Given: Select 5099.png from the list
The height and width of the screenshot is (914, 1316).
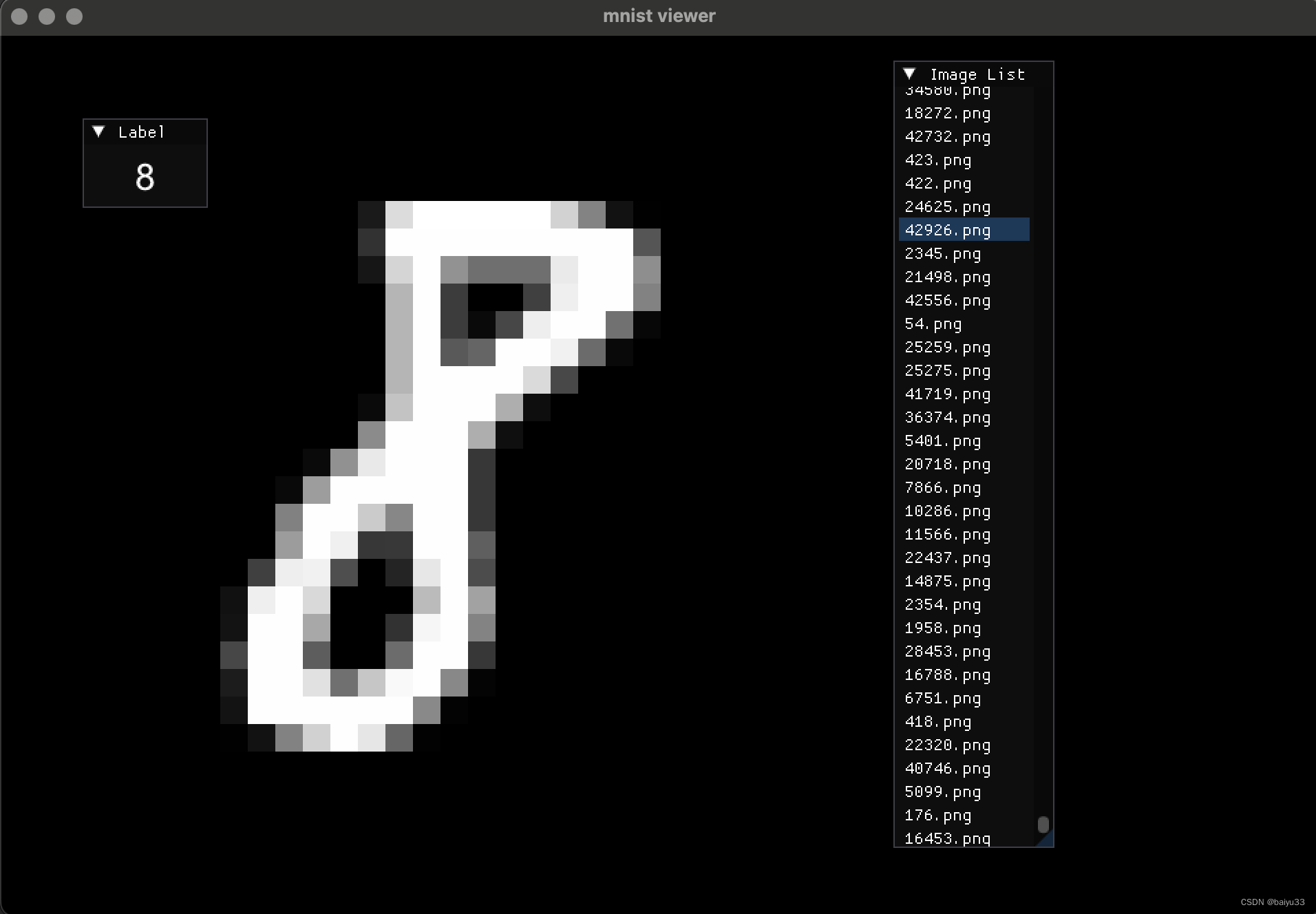Looking at the screenshot, I should (x=964, y=791).
